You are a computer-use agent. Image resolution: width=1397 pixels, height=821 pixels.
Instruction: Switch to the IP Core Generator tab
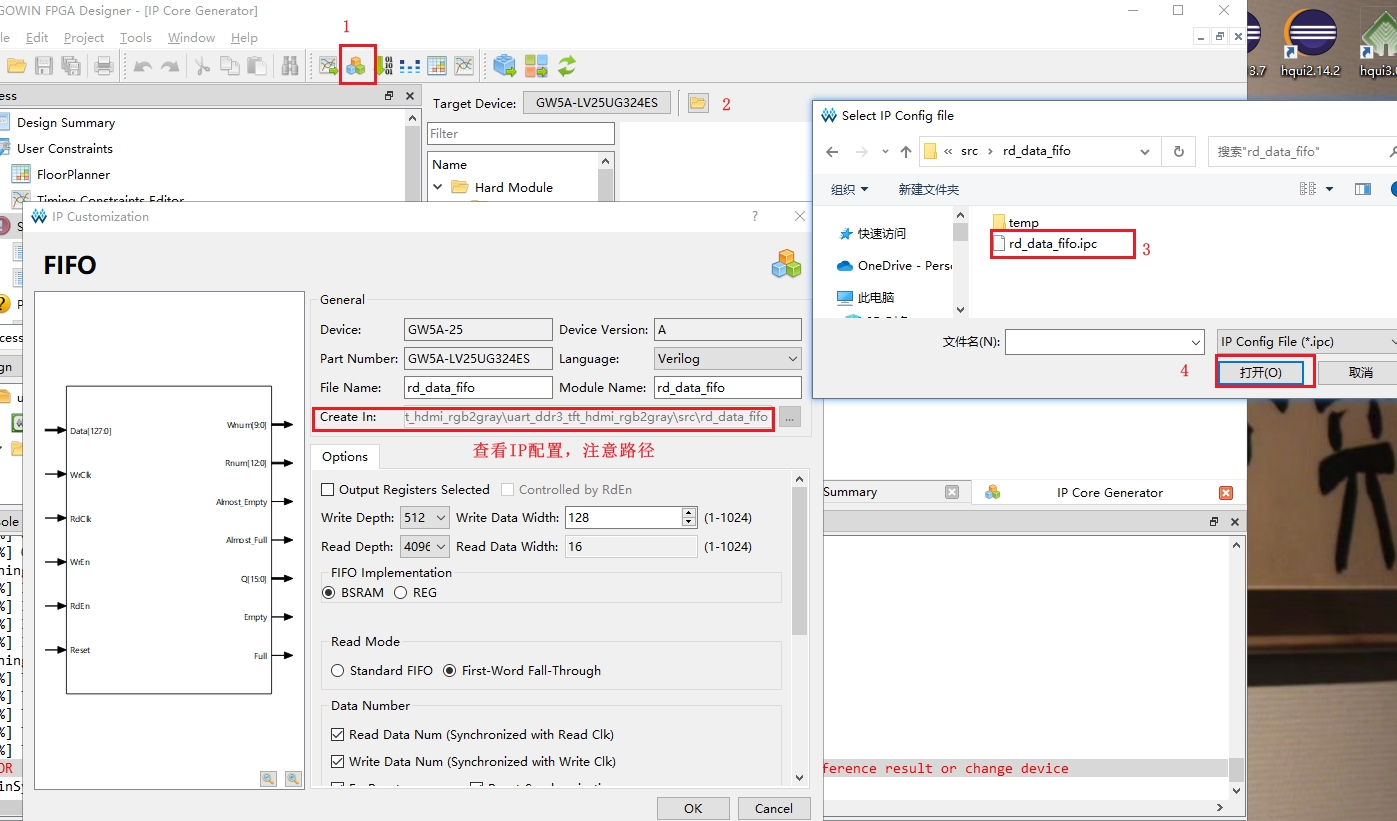point(1109,492)
